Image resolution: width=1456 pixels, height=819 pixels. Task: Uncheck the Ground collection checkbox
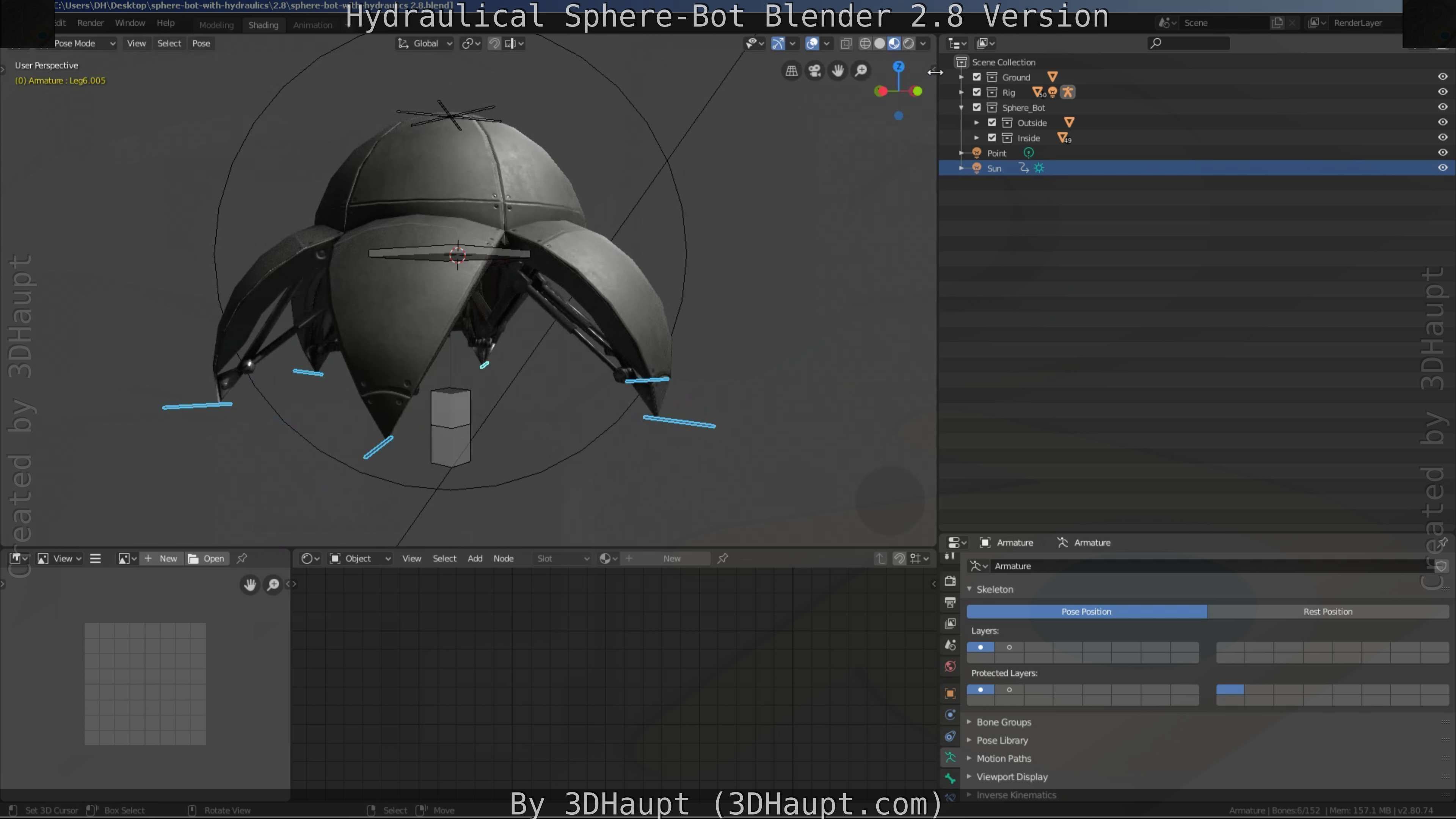pyautogui.click(x=977, y=77)
